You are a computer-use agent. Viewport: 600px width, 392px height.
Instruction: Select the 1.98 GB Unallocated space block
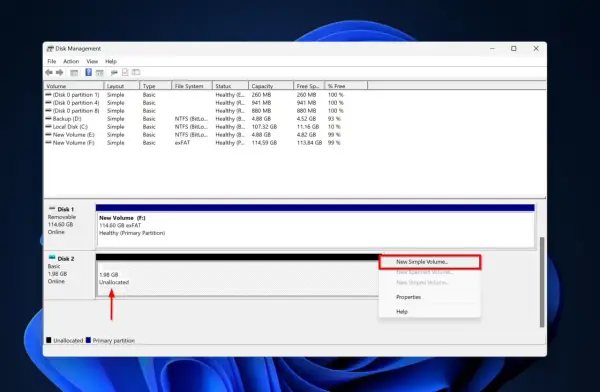[x=237, y=278]
